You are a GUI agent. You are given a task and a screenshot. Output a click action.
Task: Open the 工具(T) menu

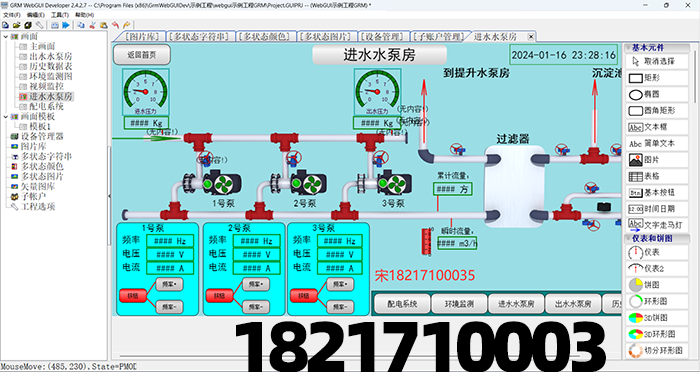point(59,15)
